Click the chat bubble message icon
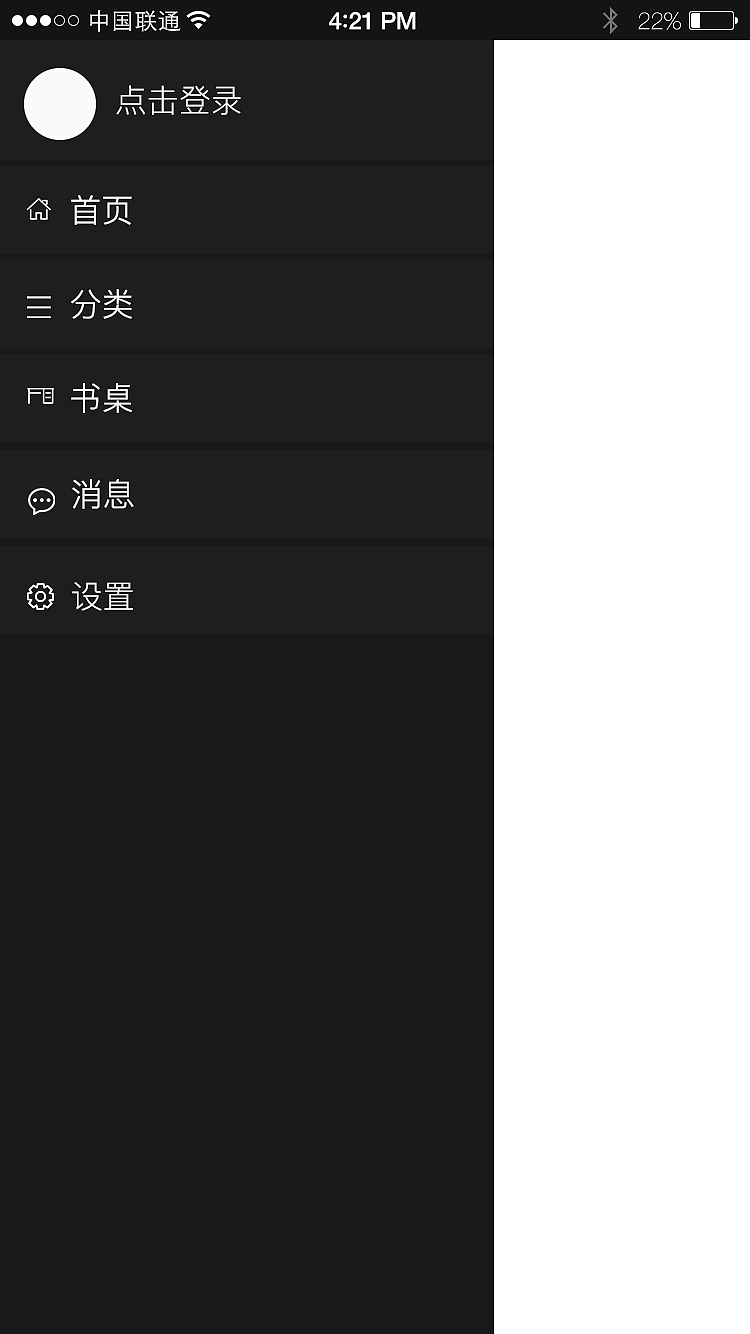 click(41, 501)
